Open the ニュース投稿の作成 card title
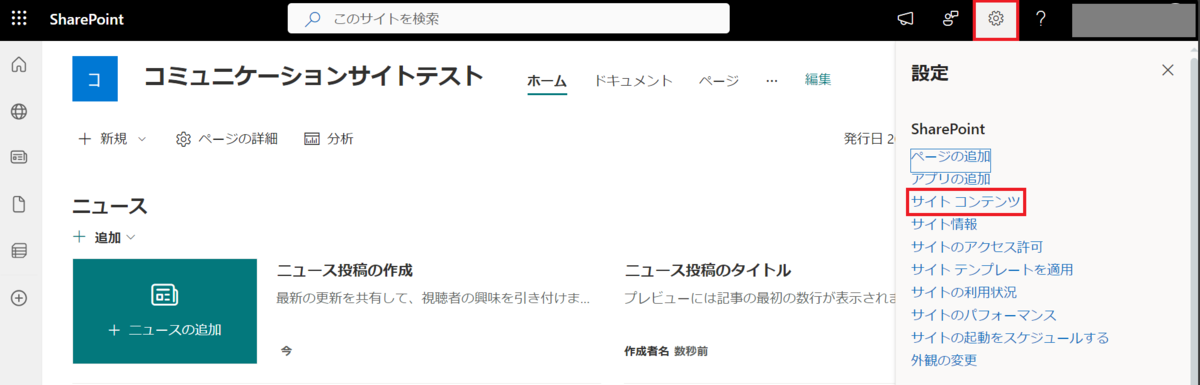 (345, 270)
